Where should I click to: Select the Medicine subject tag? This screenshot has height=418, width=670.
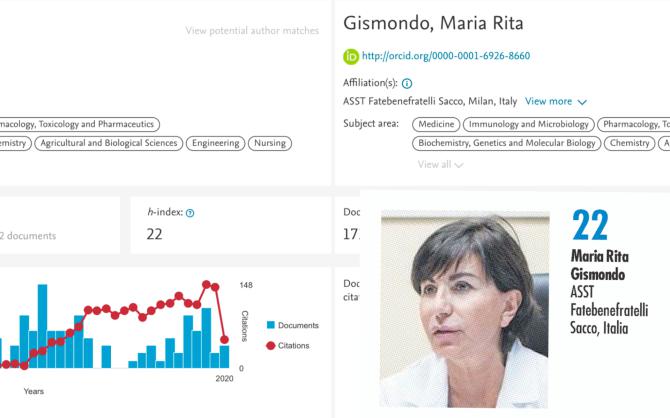tap(436, 124)
